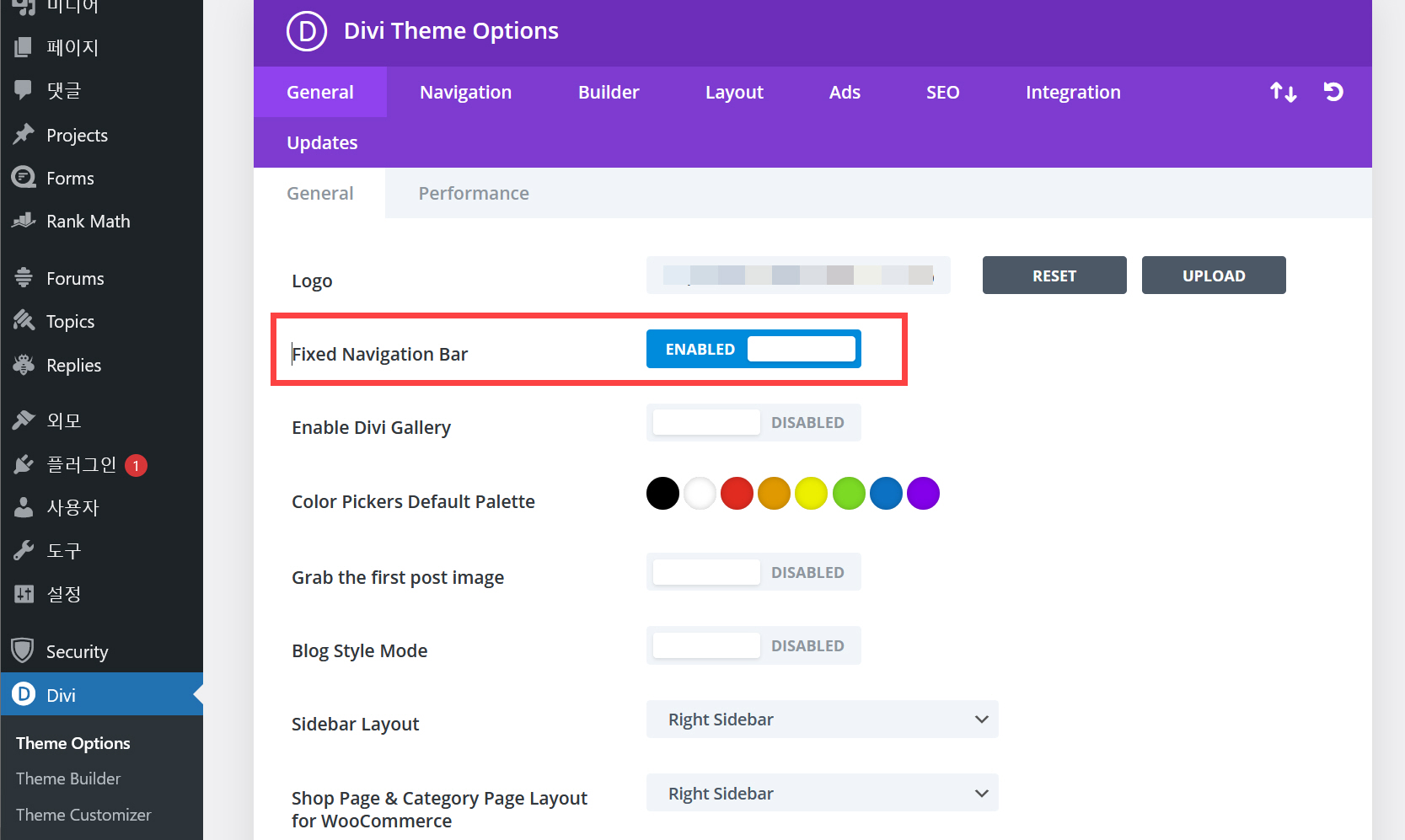Select the purple General main tab
Viewport: 1405px width, 840px height.
pos(320,92)
